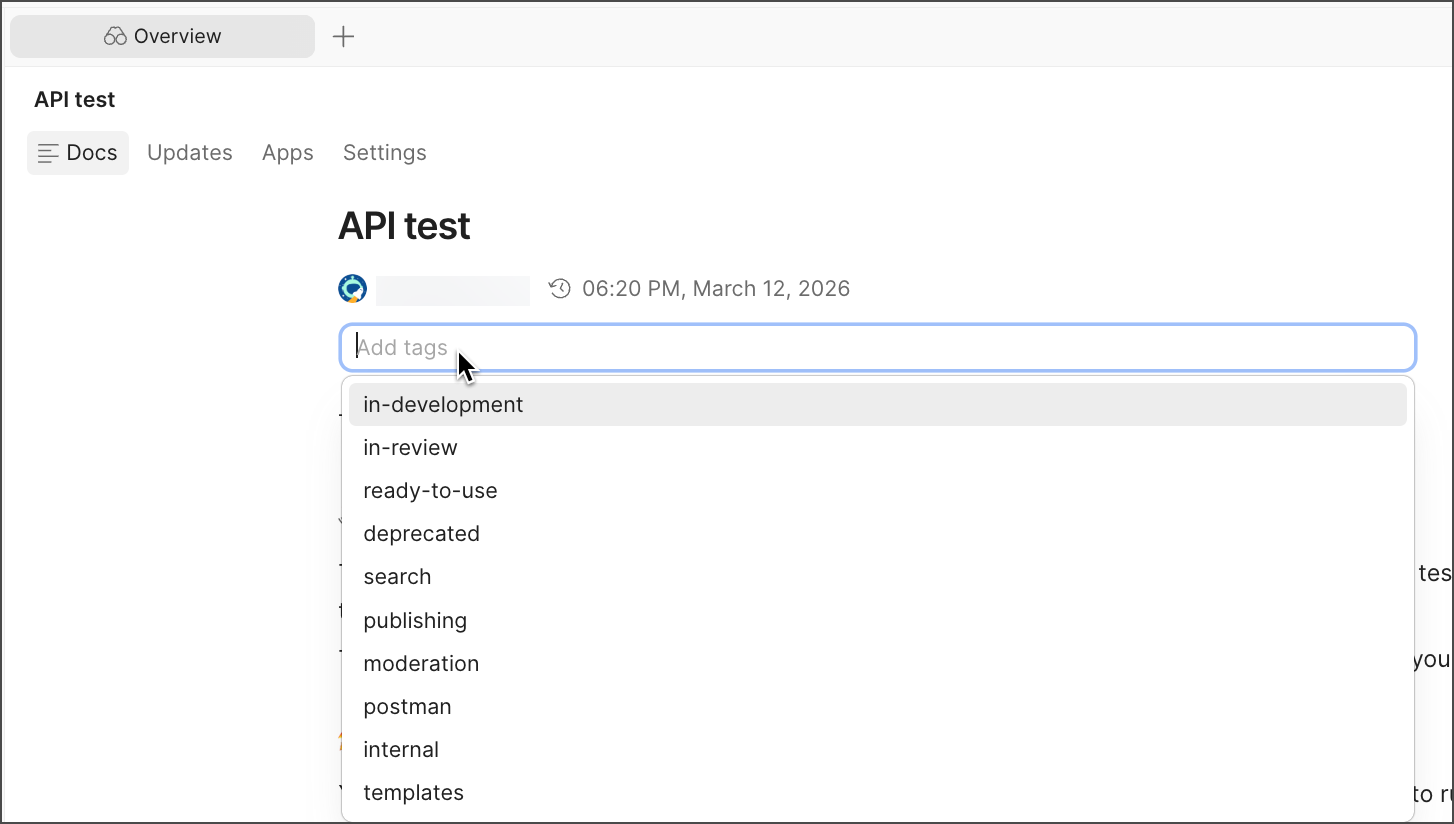
Task: Choose the in-review tag option
Action: 410,448
